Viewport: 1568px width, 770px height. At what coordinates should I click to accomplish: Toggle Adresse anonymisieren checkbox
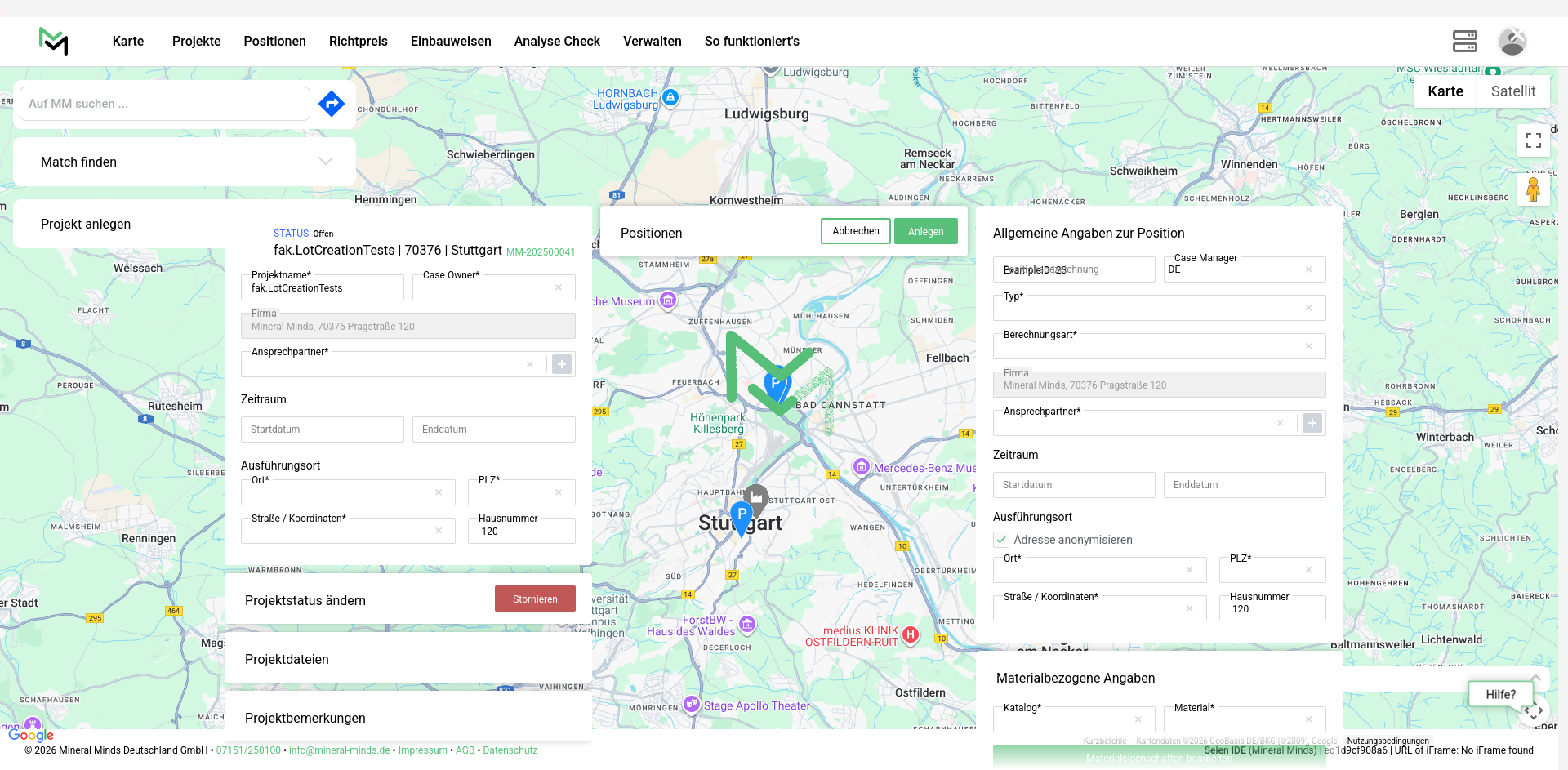(1001, 540)
